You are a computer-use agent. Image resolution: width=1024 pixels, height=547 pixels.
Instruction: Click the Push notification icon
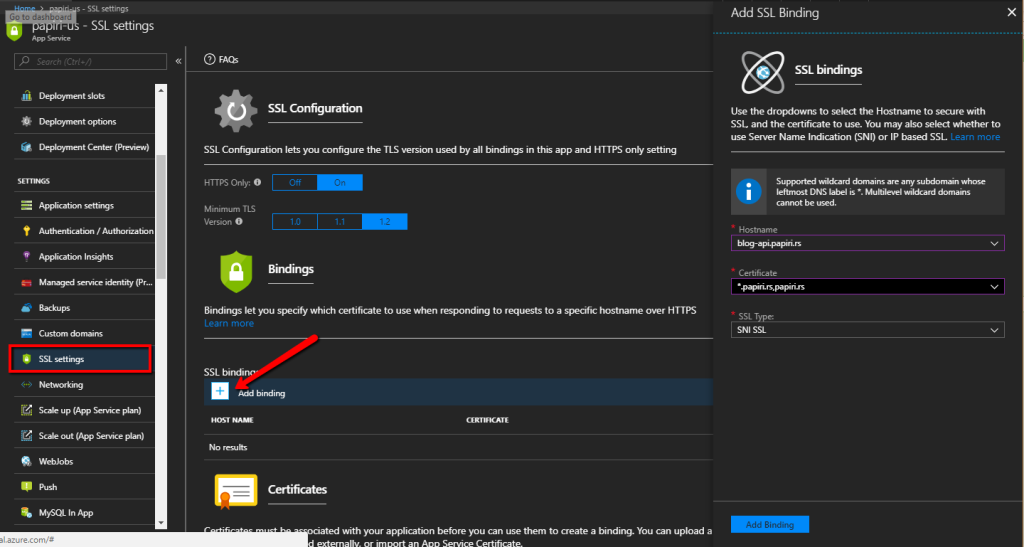26,487
